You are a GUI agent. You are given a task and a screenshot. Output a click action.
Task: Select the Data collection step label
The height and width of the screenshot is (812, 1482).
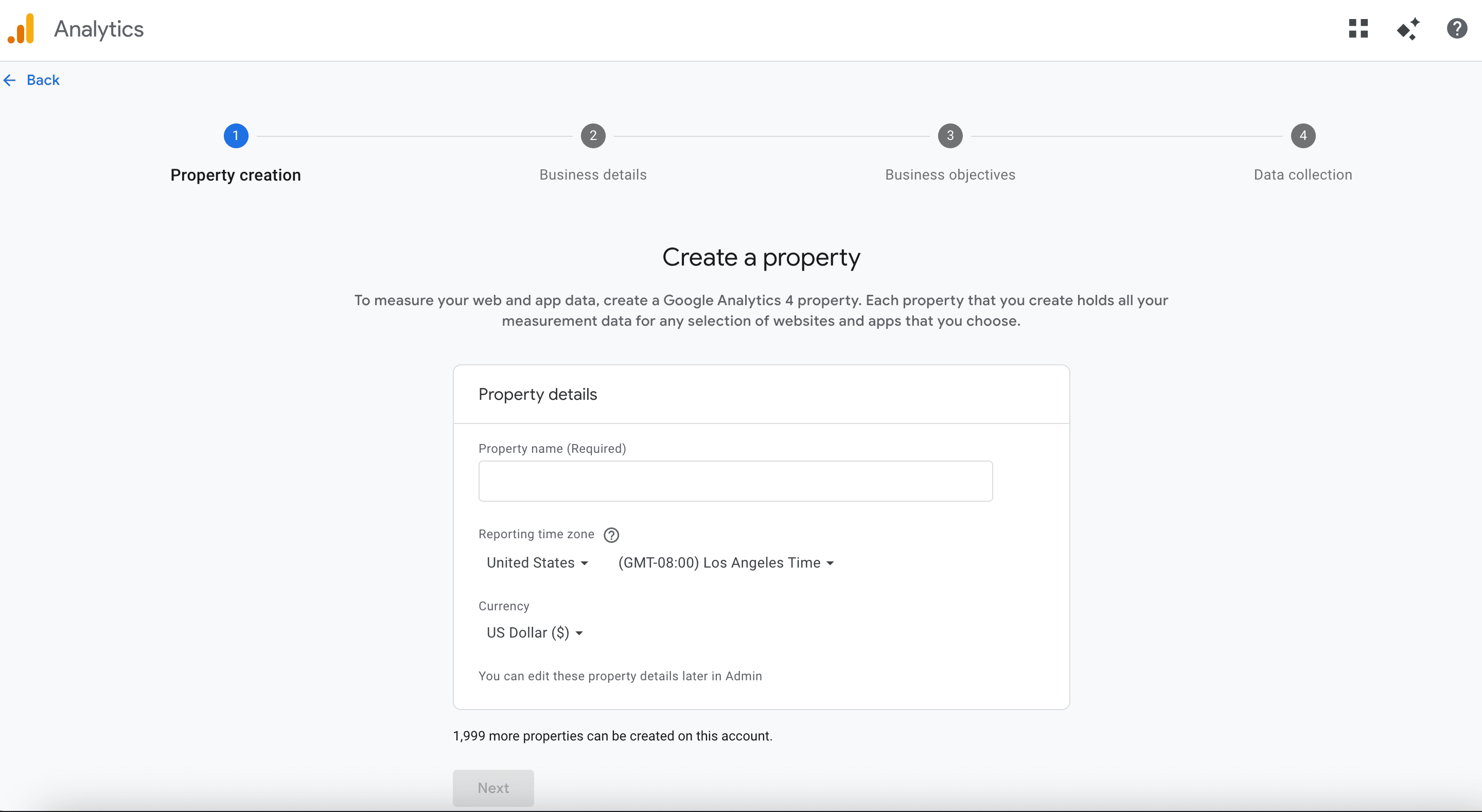(x=1302, y=175)
